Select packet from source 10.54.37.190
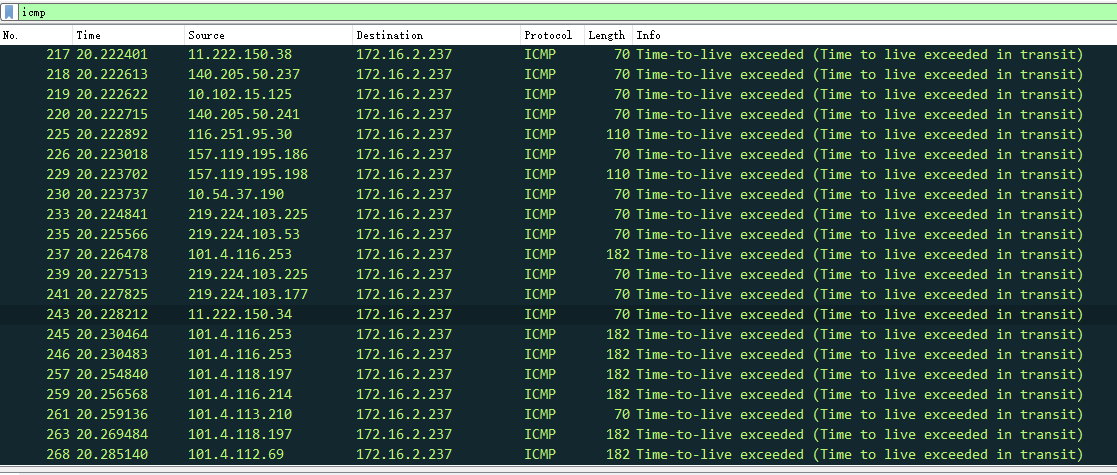This screenshot has height=475, width=1117. click(558, 194)
